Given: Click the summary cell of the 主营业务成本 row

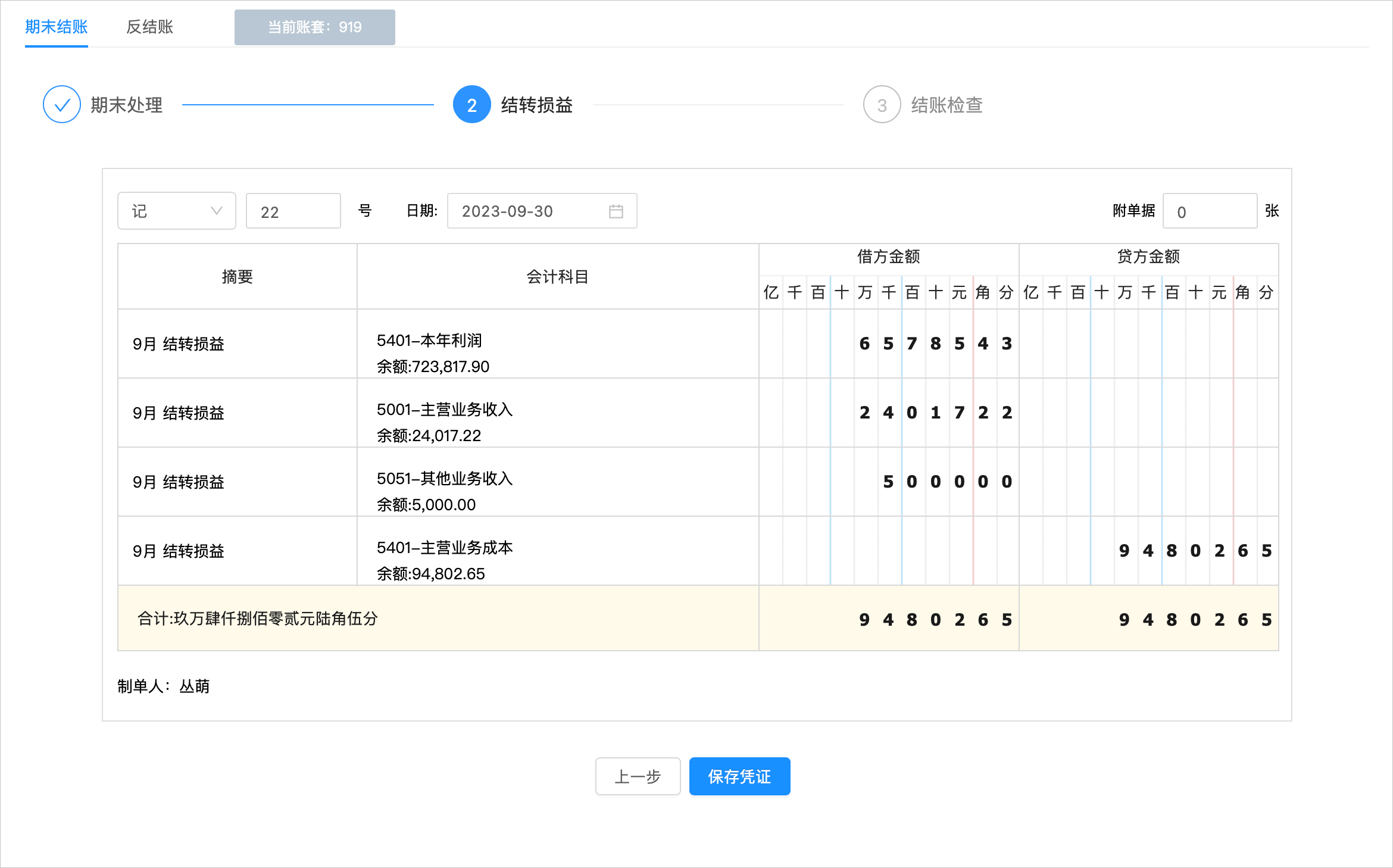Looking at the screenshot, I should [x=238, y=551].
